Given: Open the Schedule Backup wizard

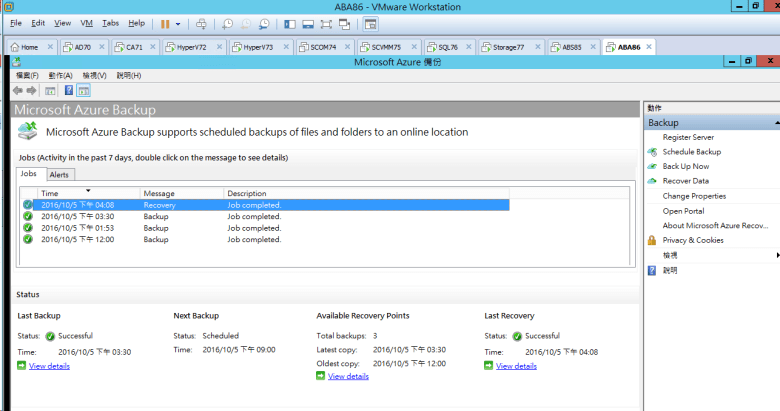Looking at the screenshot, I should point(691,152).
